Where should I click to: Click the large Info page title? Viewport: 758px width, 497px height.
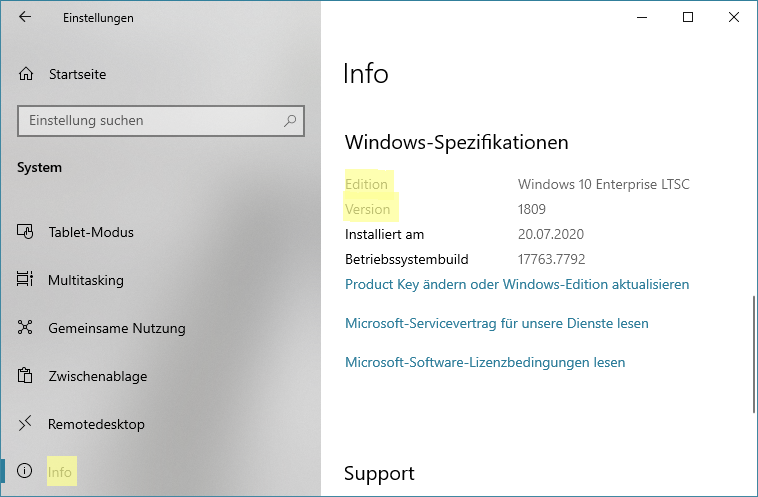click(x=365, y=74)
